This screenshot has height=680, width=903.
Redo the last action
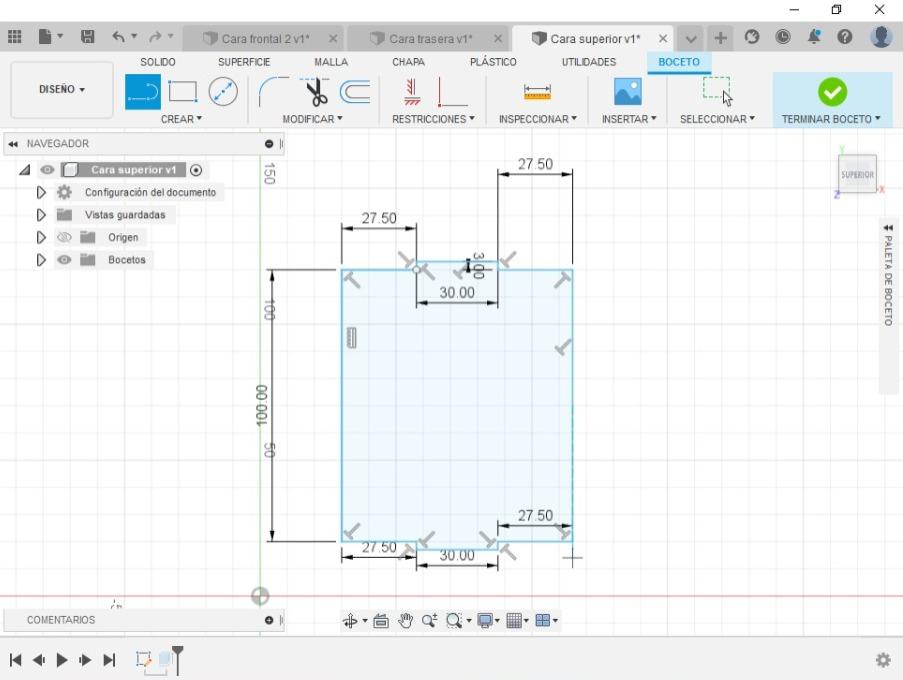(x=155, y=37)
